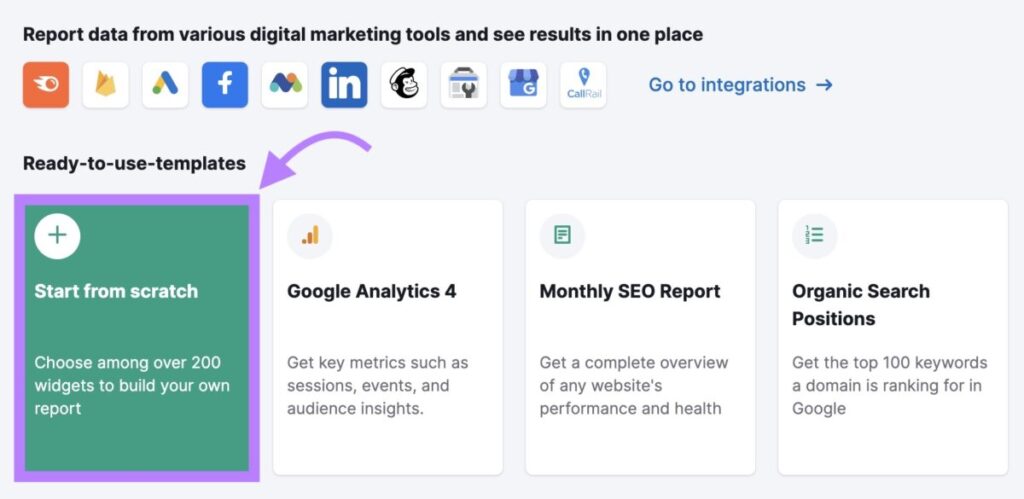Click the Monthly SEO Report document icon
The height and width of the screenshot is (499, 1024).
562,236
